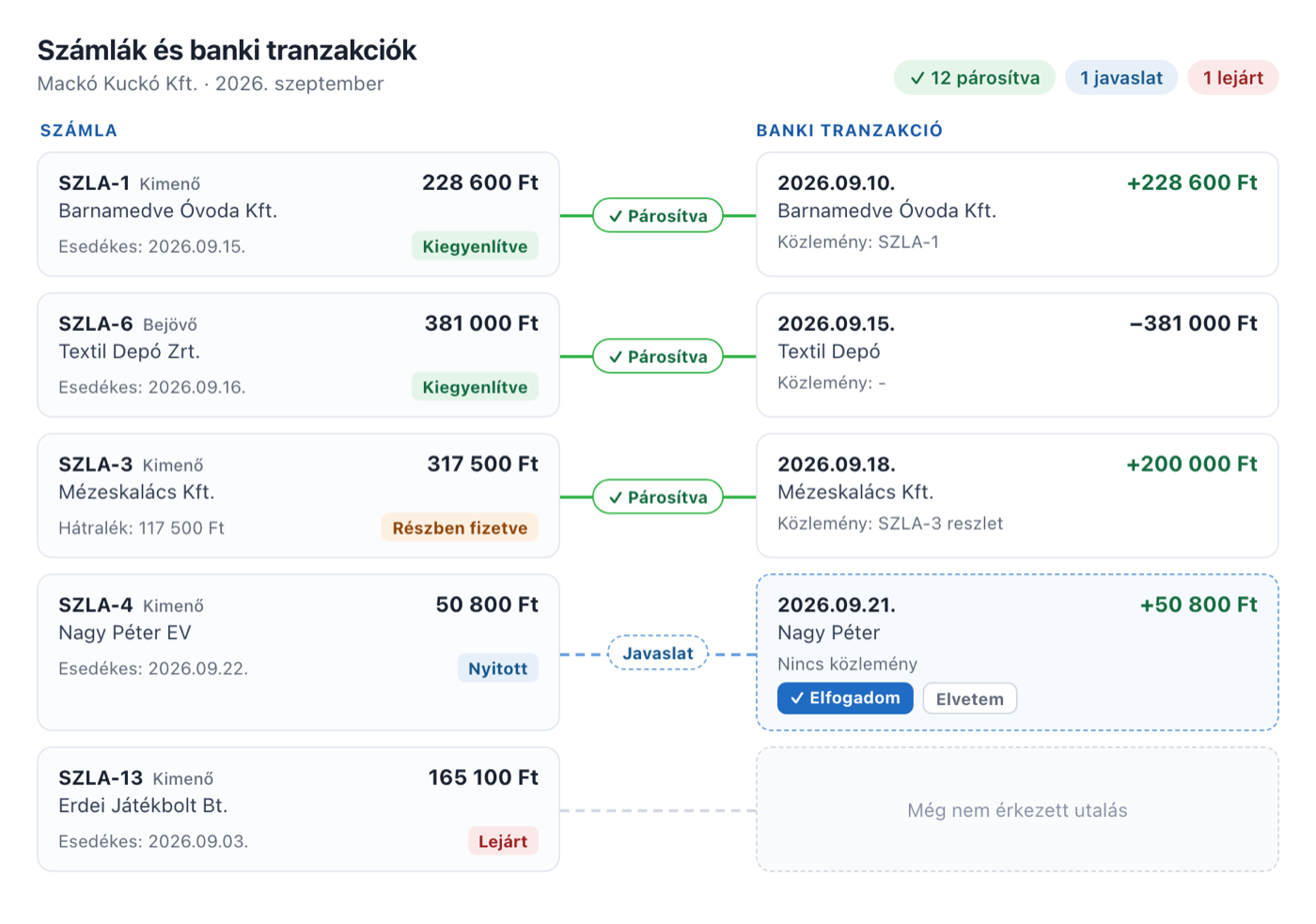
Task: Open invoice card SZLA-4 Nagy Péter EV
Action: [298, 652]
